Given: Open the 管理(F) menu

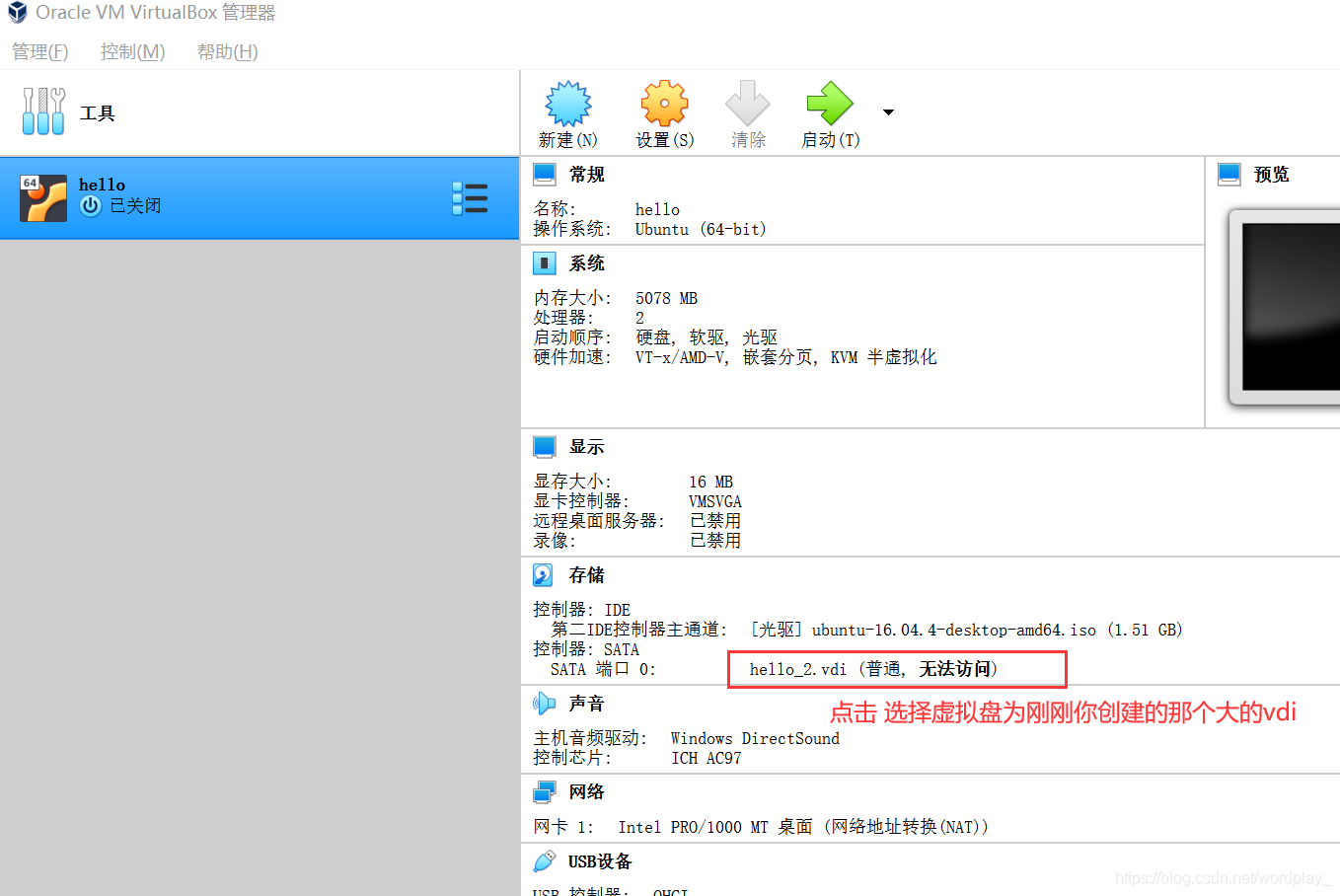Looking at the screenshot, I should coord(40,51).
